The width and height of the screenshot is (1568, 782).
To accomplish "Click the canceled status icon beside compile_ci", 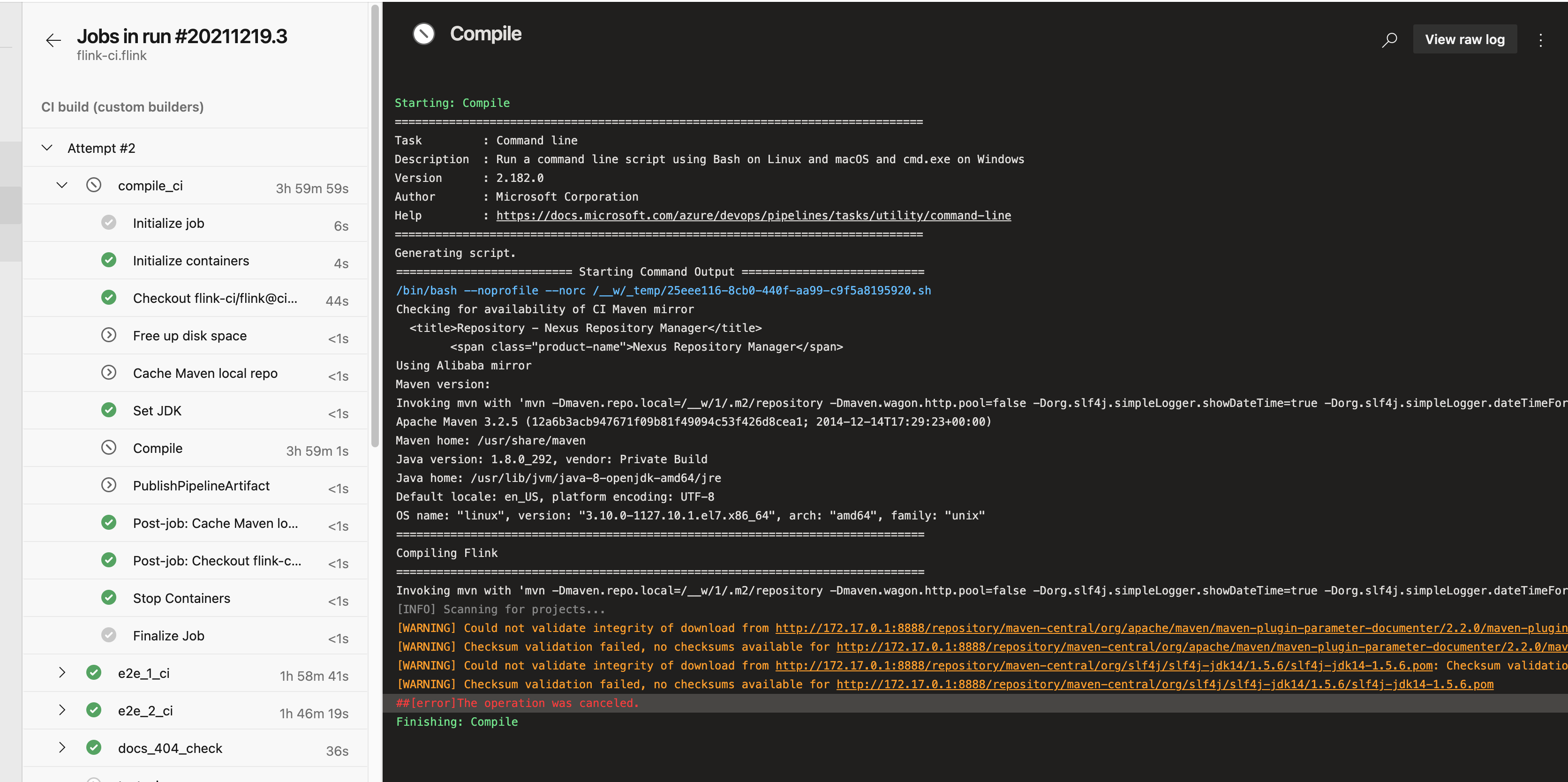I will click(x=94, y=185).
